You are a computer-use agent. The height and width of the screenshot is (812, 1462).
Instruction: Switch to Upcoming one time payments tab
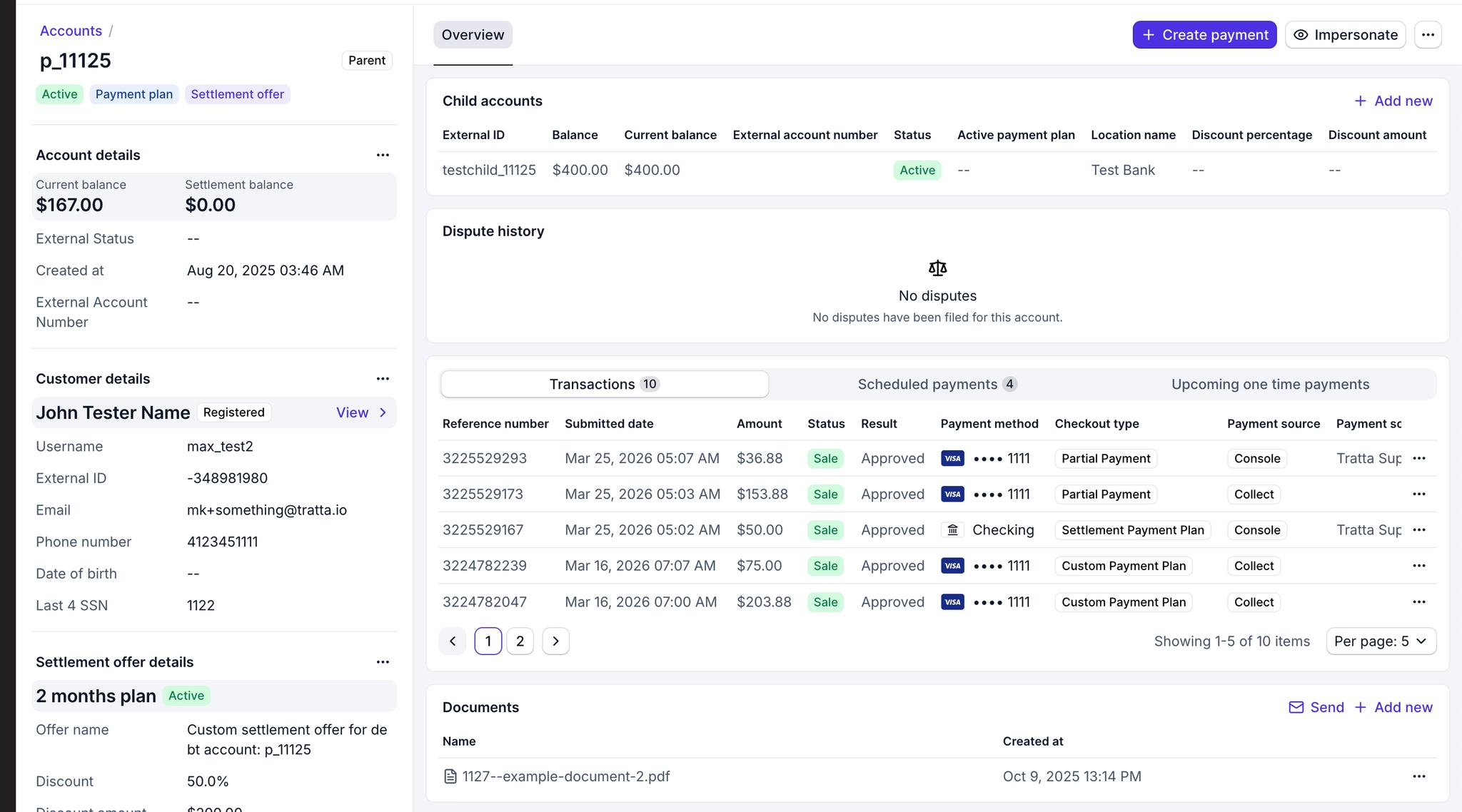1270,385
